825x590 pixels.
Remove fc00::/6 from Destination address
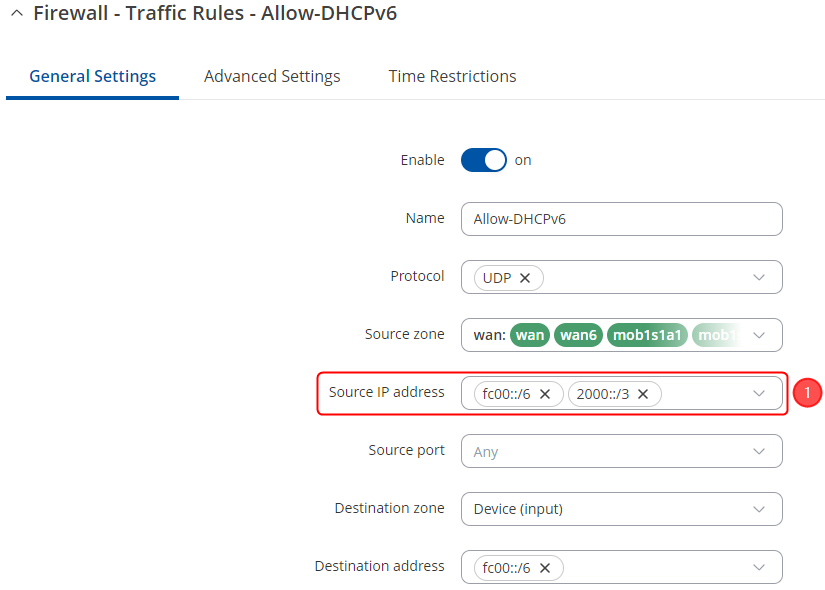pyautogui.click(x=545, y=568)
